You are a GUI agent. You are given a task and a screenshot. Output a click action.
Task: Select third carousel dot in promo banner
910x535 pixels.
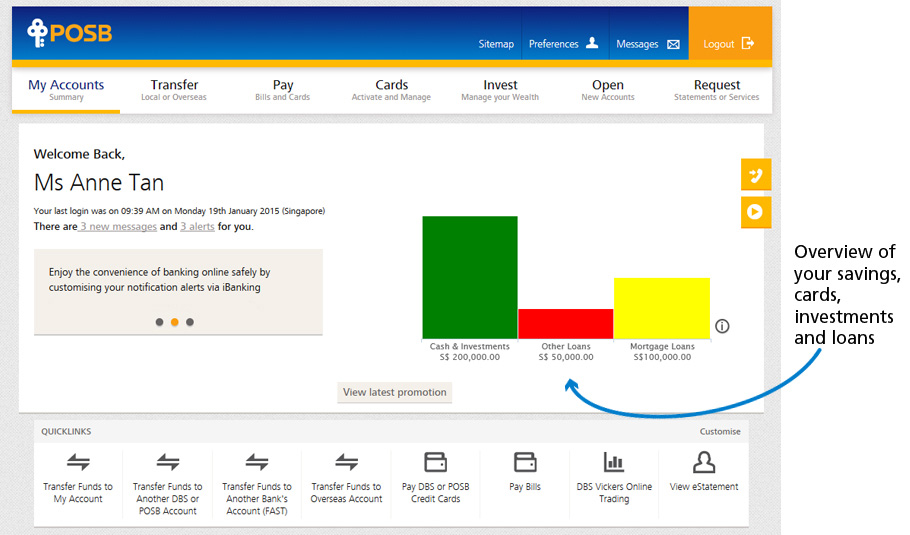(190, 322)
